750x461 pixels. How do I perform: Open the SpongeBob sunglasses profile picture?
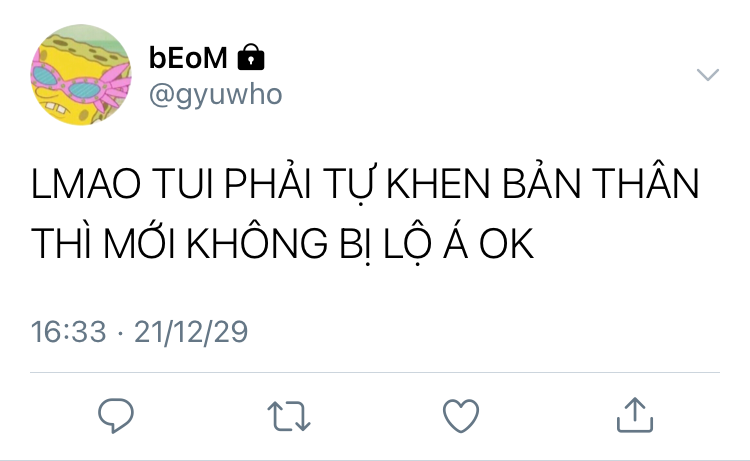[81, 75]
